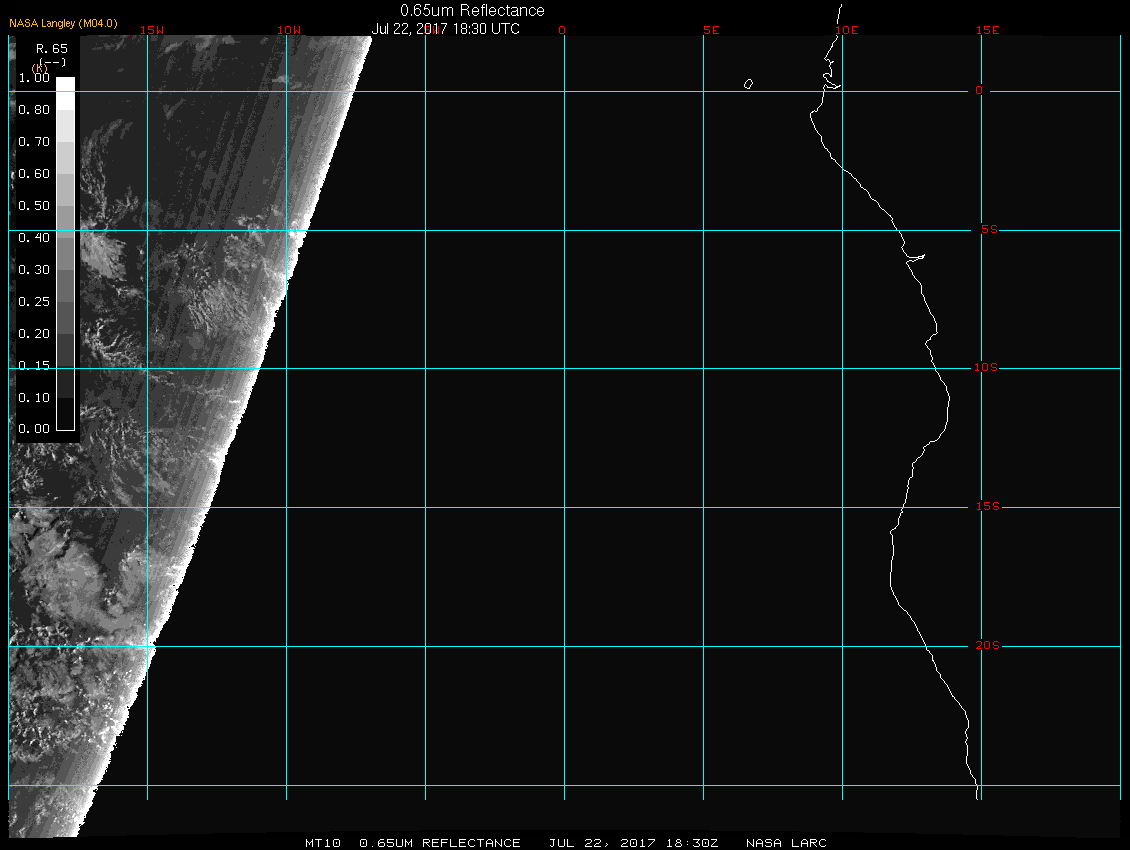Click the 15W longitude label

(151, 30)
